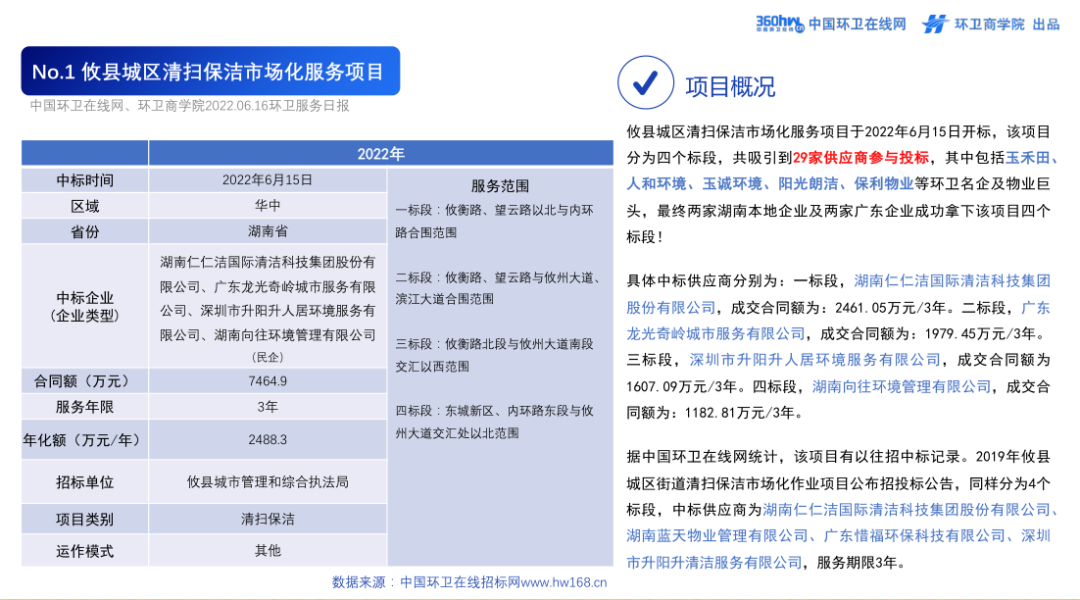Click the No.1 攸县城区清扫保洁 title banner
The width and height of the screenshot is (1080, 600).
pos(210,71)
